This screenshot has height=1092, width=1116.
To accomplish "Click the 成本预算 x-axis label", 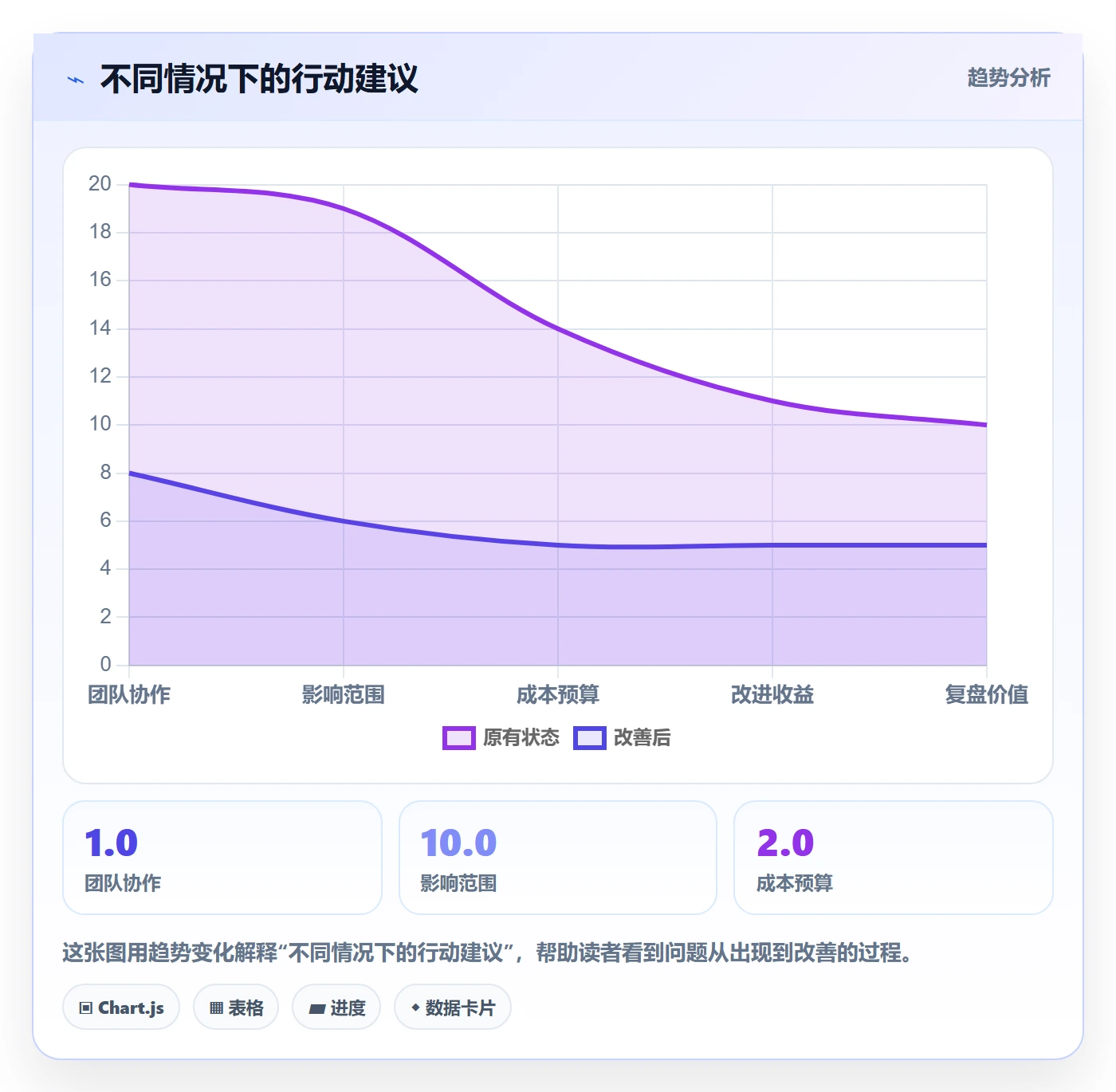I will pyautogui.click(x=558, y=695).
